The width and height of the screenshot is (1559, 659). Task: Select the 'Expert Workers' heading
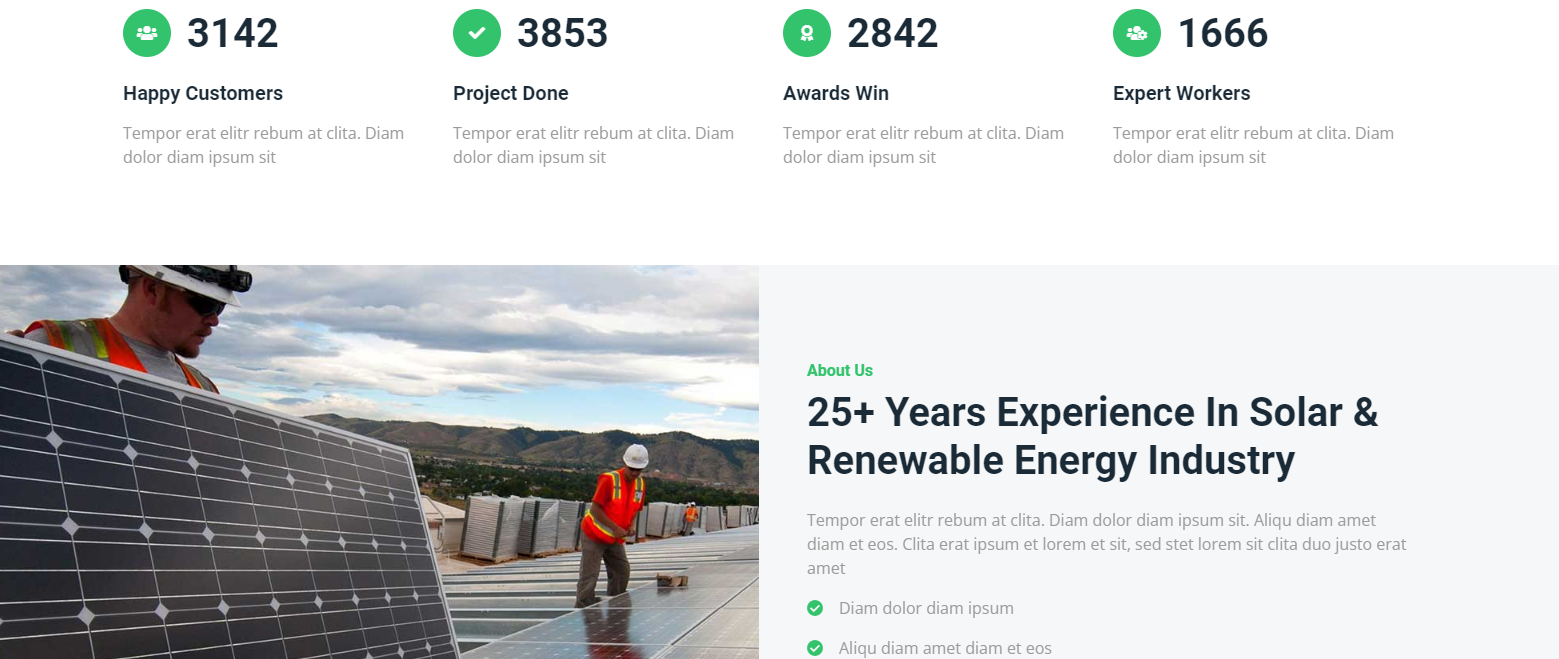tap(1181, 93)
